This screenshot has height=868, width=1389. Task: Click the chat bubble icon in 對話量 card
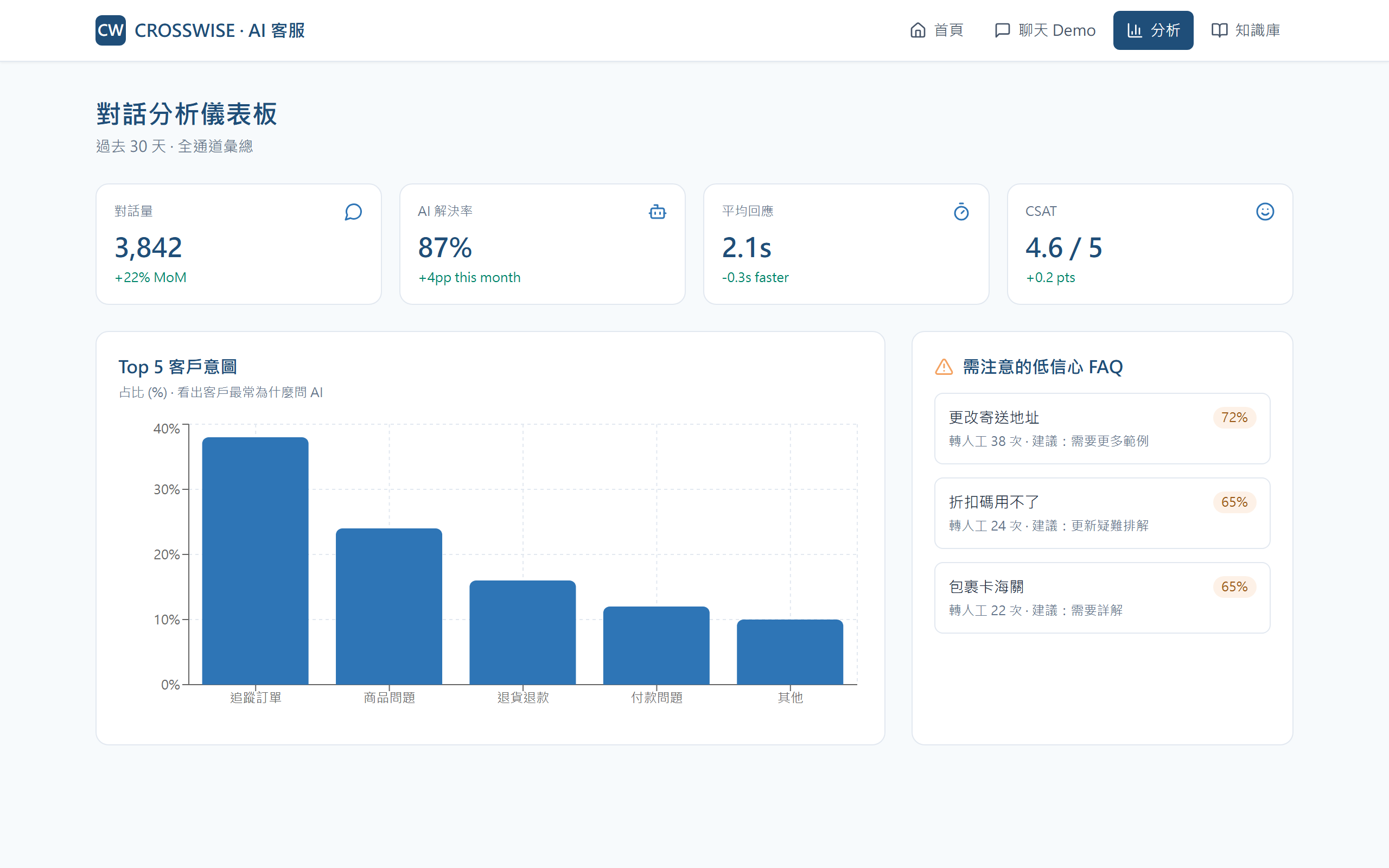[353, 212]
